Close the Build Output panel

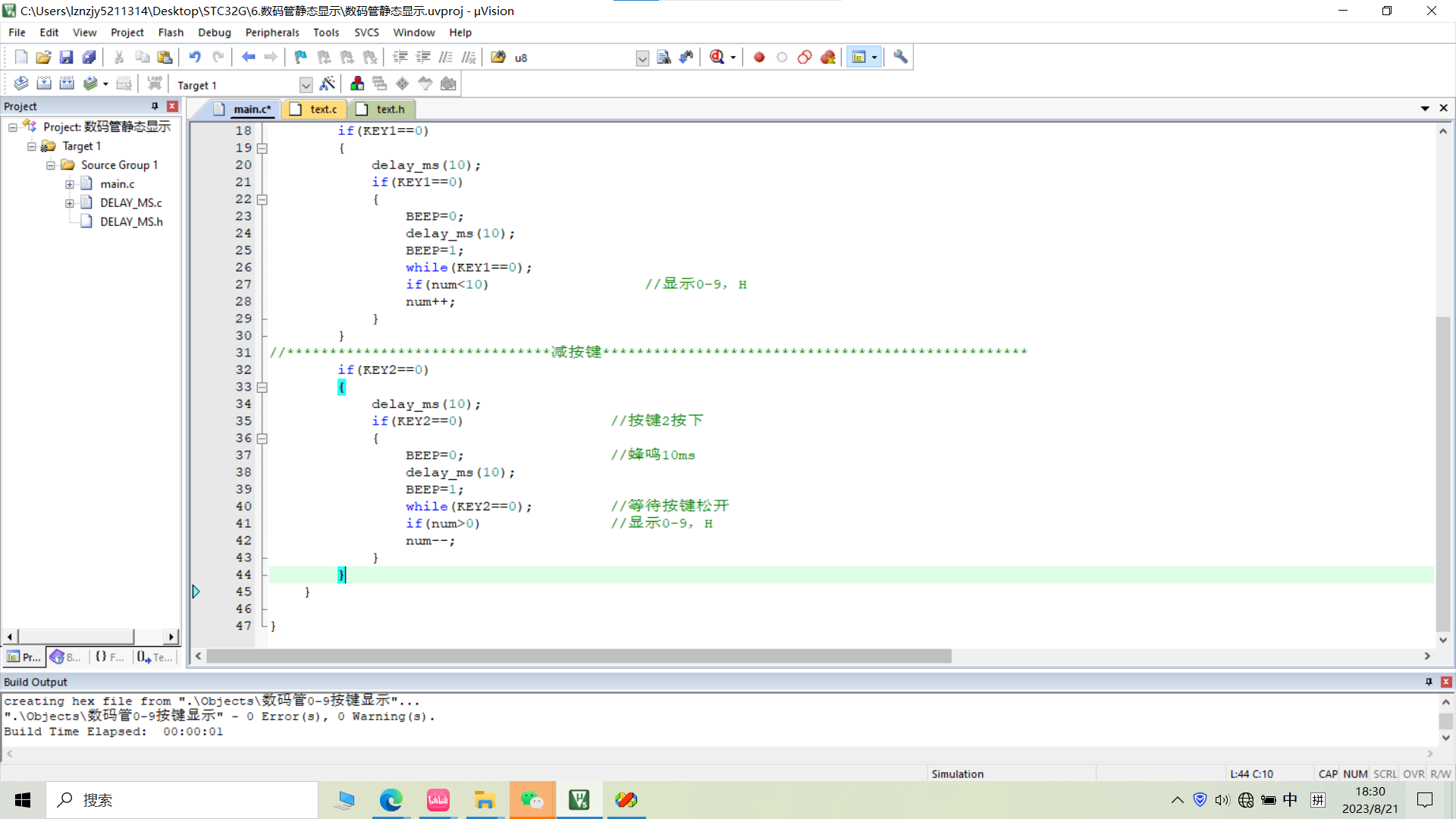tap(1445, 682)
